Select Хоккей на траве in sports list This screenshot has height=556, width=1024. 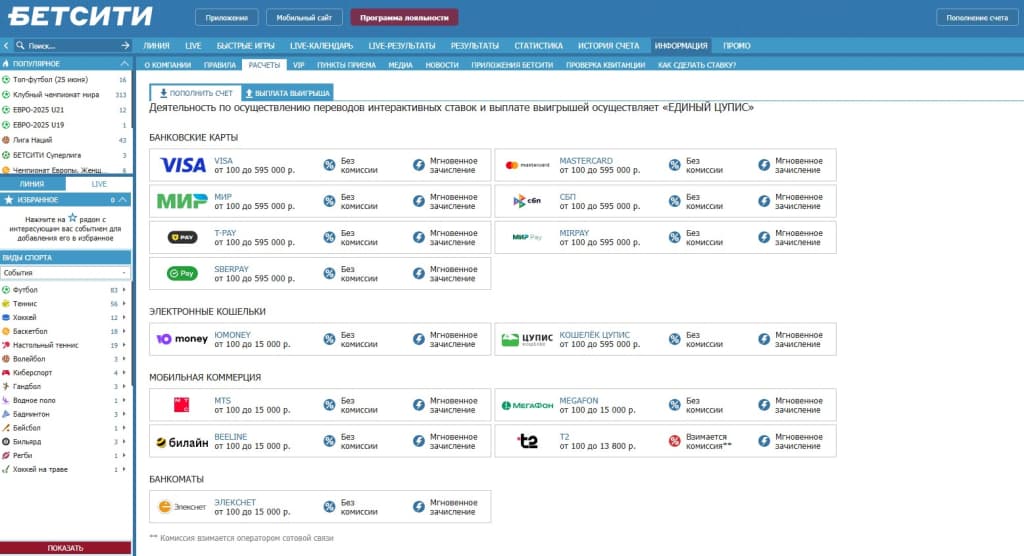[40, 469]
